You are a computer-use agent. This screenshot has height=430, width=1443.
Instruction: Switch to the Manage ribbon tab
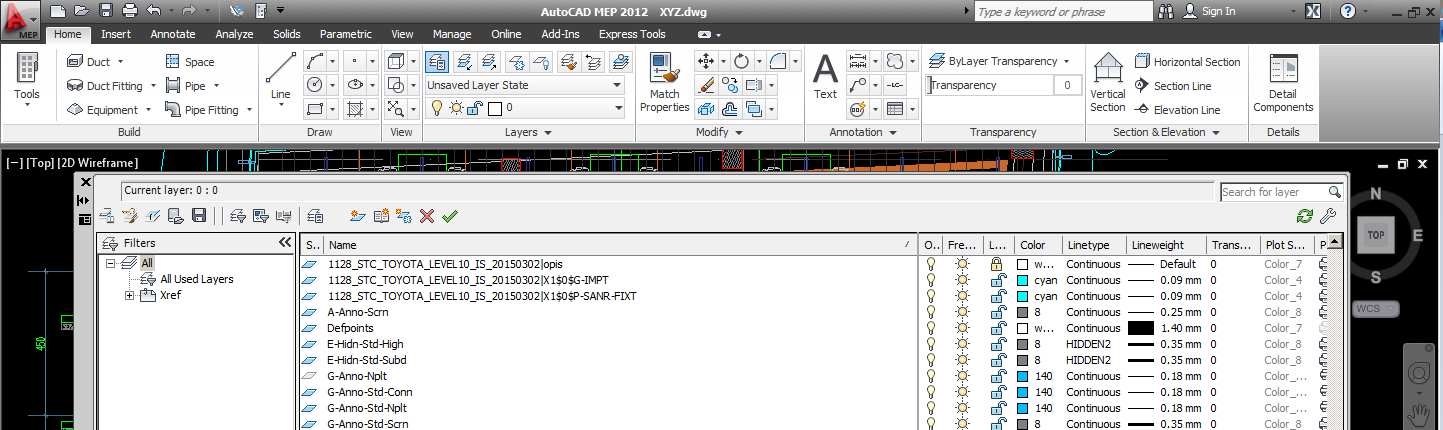(x=452, y=34)
